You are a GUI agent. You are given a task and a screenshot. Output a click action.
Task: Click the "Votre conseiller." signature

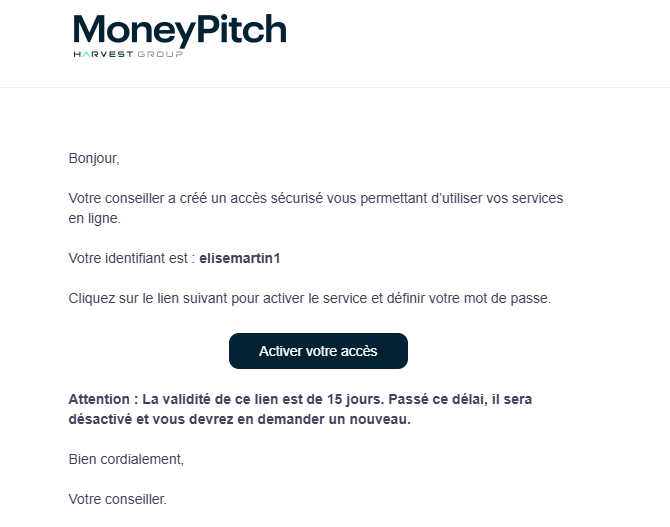pos(118,498)
